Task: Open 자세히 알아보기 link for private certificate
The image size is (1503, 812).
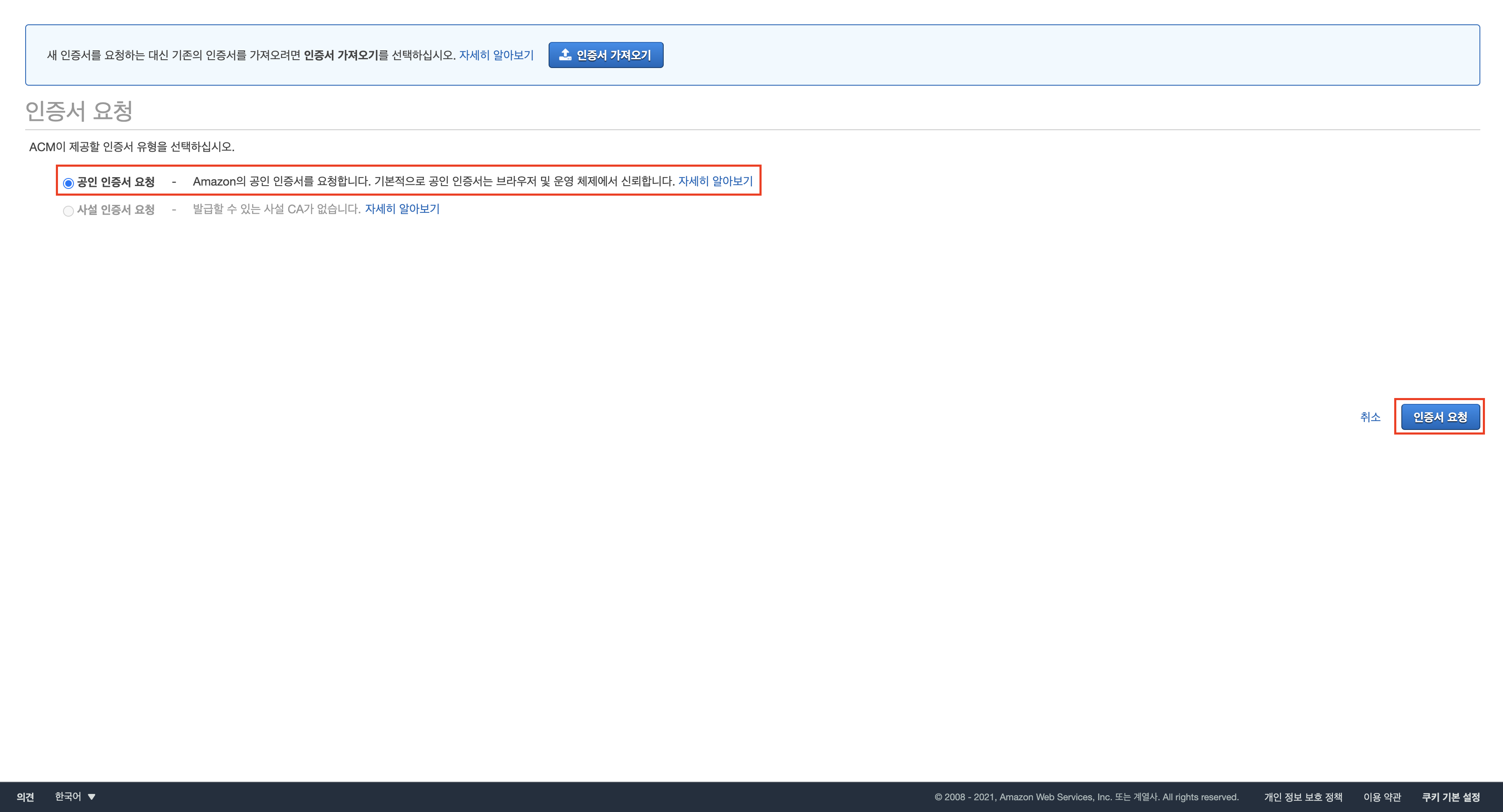Action: coord(402,209)
